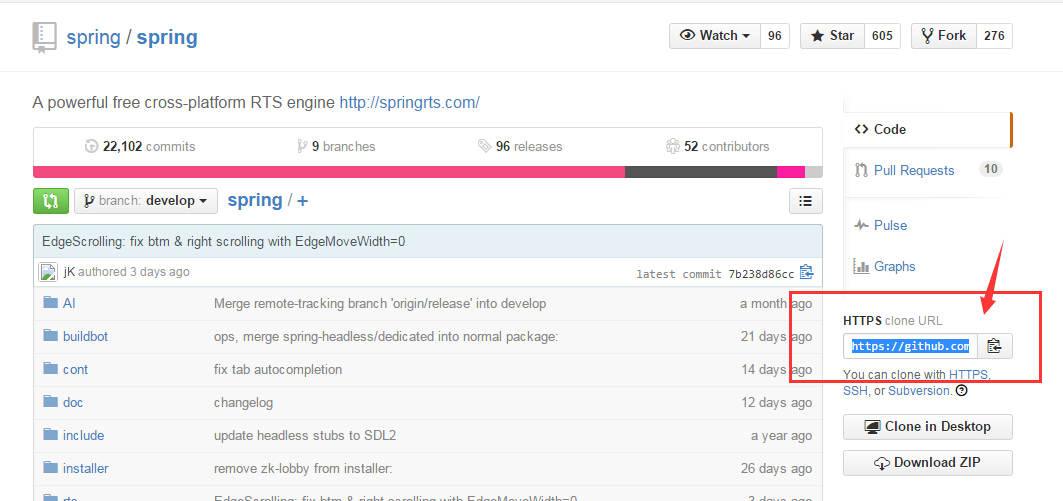Click the pink language bar segment

[329, 172]
